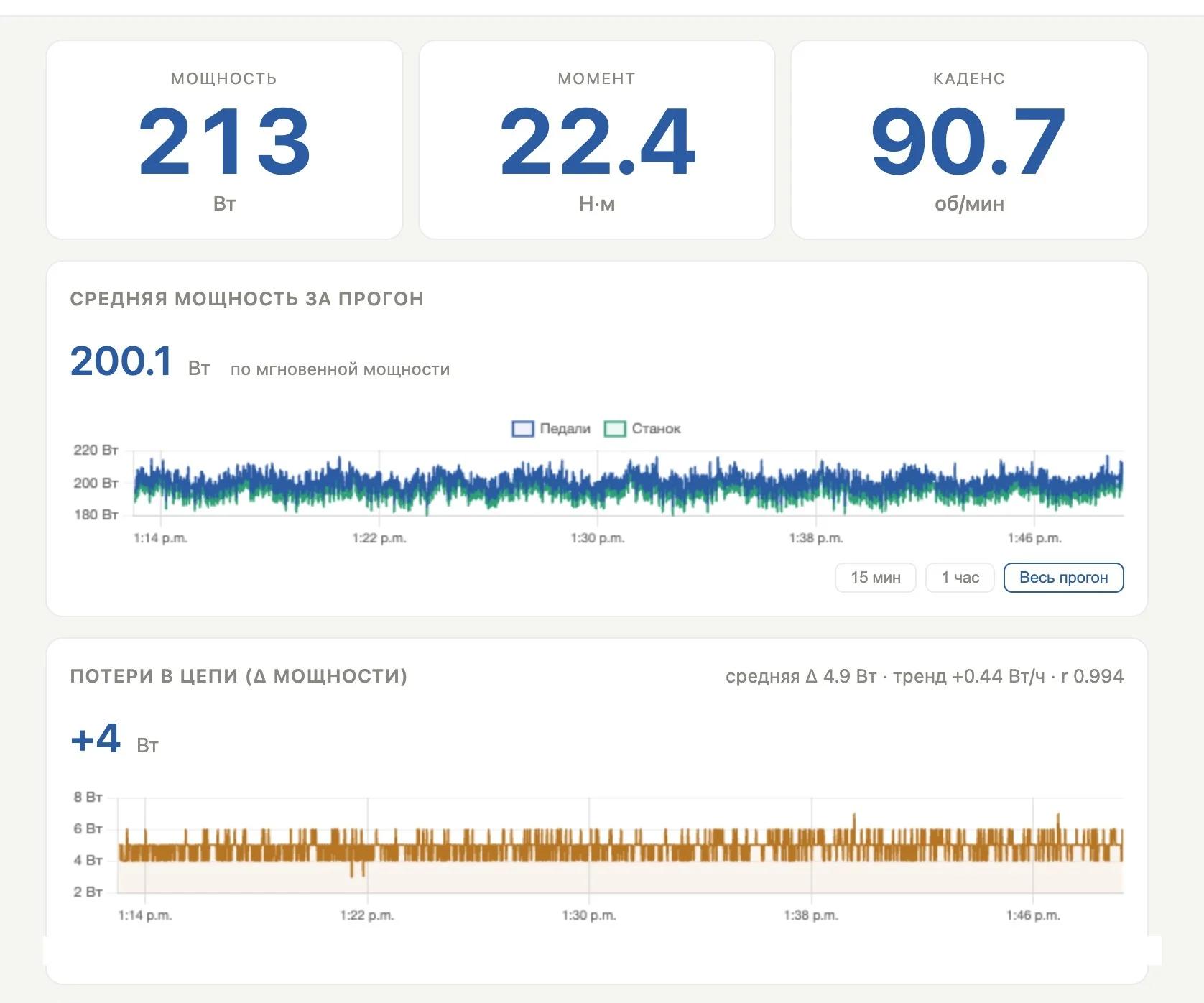Choose the Весь прогон range button
Image resolution: width=1204 pixels, height=1003 pixels.
(x=1063, y=578)
